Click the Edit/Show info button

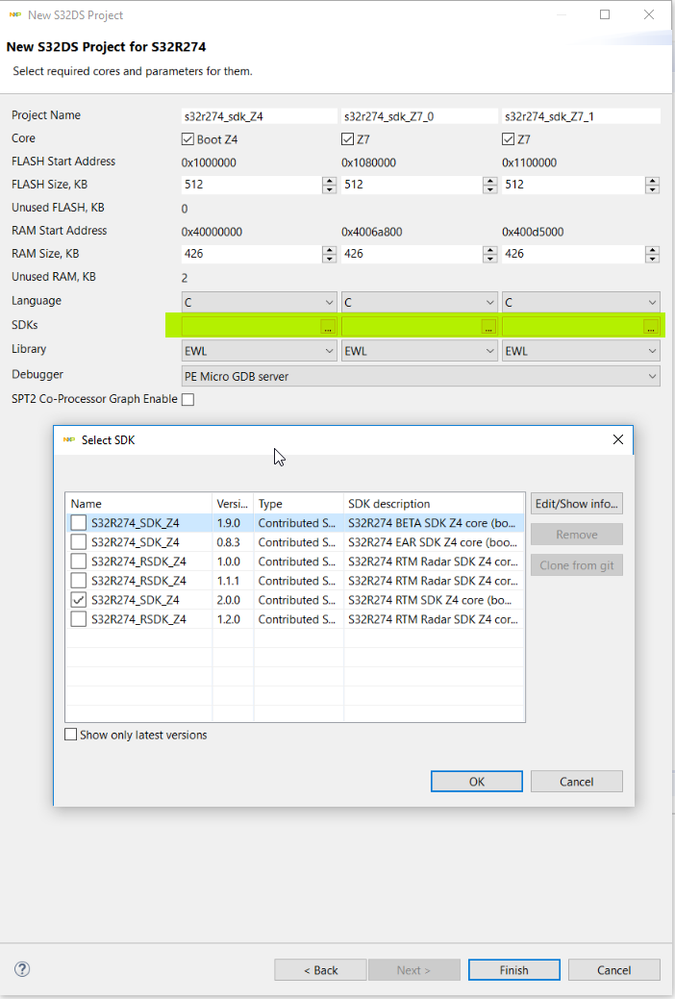tap(576, 503)
